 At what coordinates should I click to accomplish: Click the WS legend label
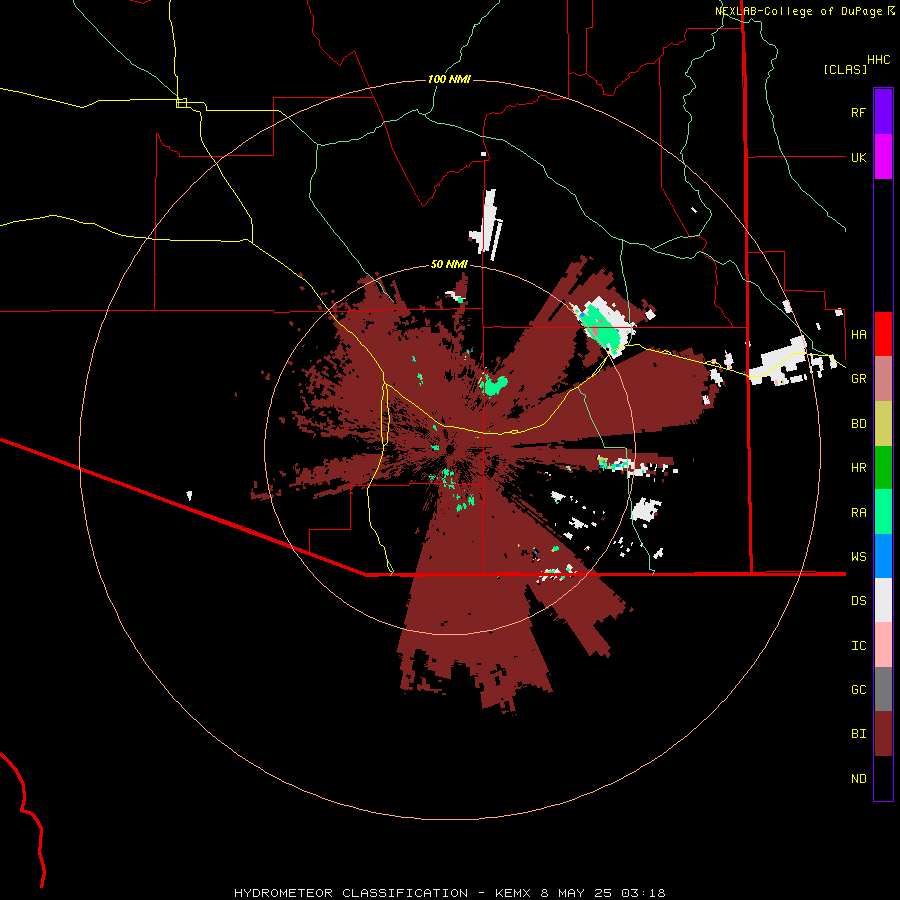click(859, 556)
